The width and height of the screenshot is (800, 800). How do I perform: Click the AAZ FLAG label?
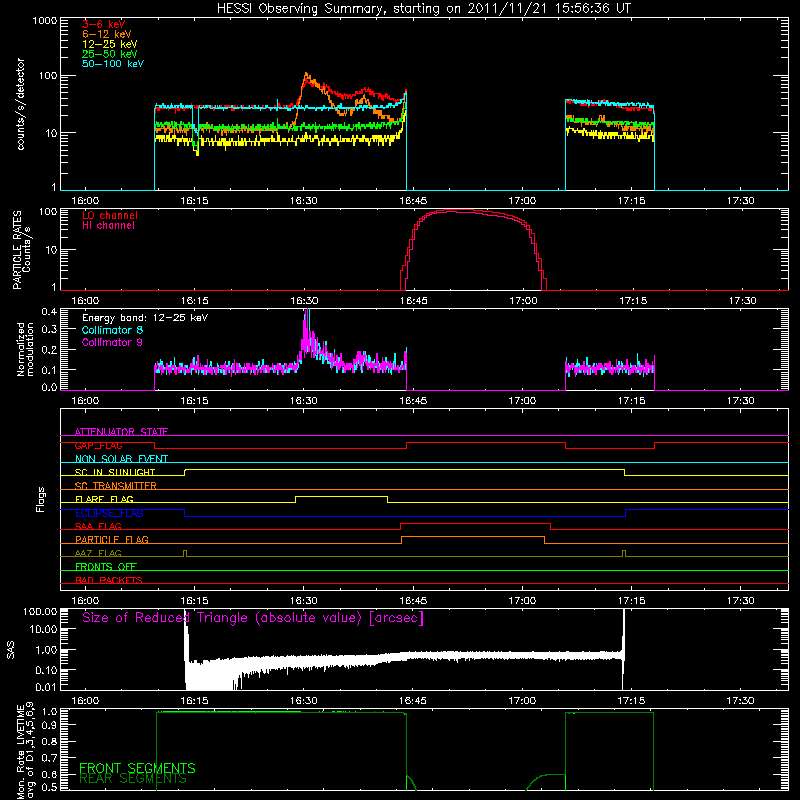[x=98, y=553]
